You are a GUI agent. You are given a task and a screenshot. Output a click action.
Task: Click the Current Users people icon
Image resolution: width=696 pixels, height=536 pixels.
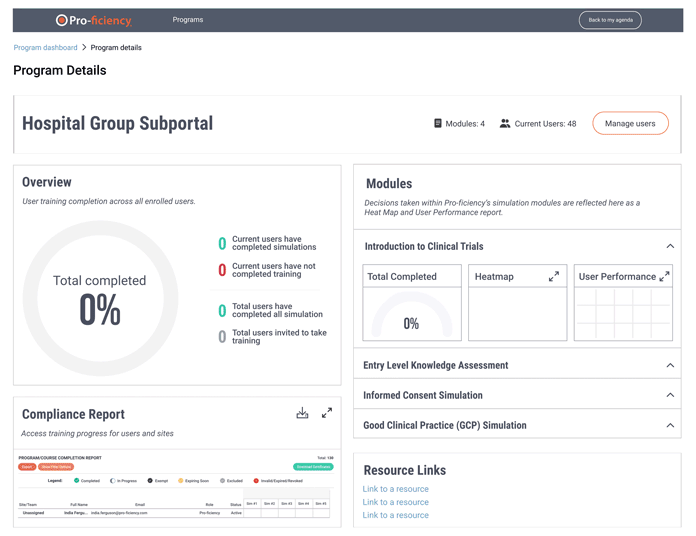point(505,124)
